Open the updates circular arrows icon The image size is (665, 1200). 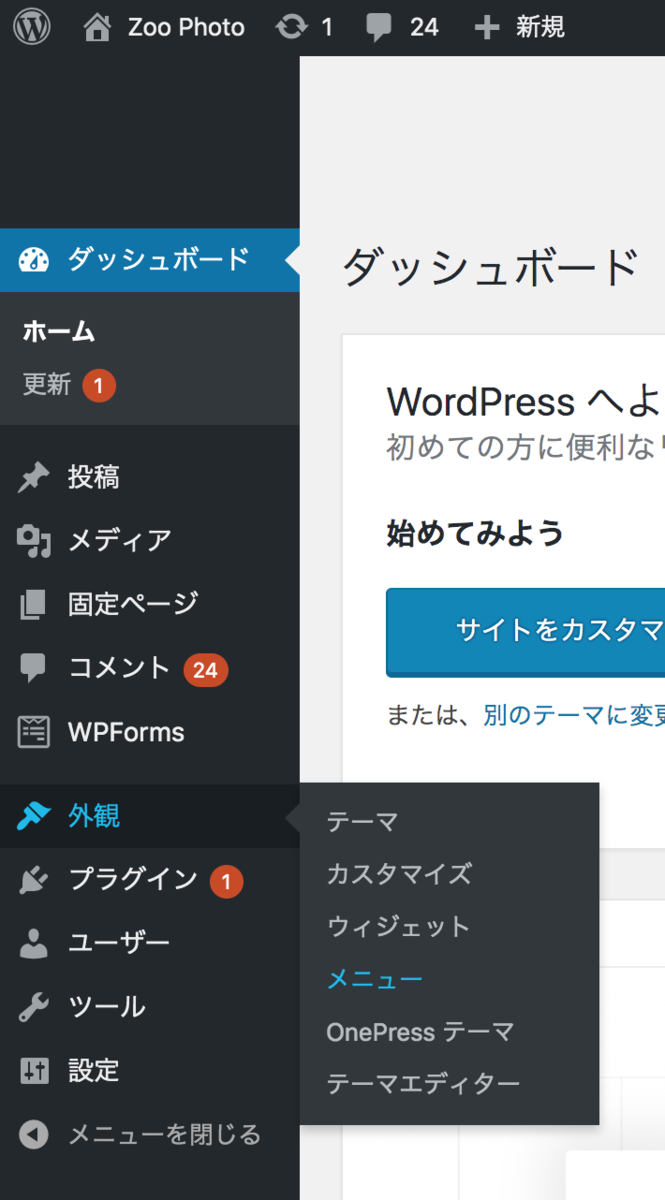(291, 27)
